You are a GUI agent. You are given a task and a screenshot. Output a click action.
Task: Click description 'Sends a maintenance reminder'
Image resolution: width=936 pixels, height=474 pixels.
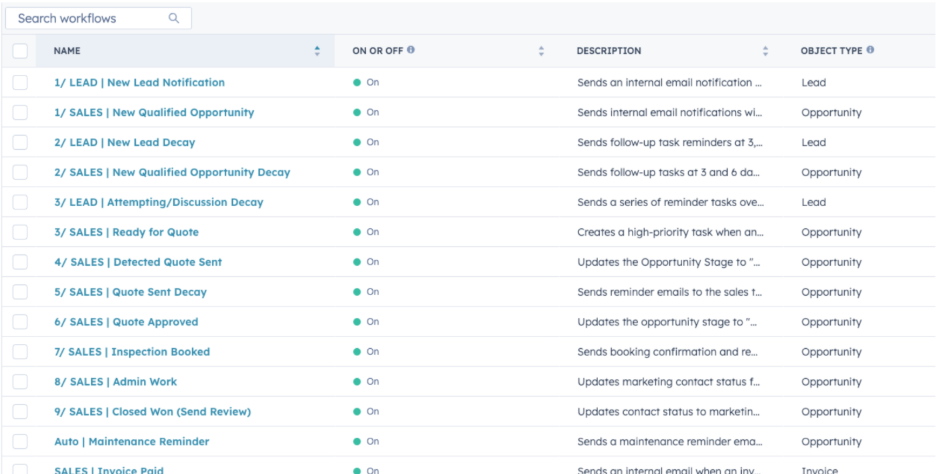[670, 441]
